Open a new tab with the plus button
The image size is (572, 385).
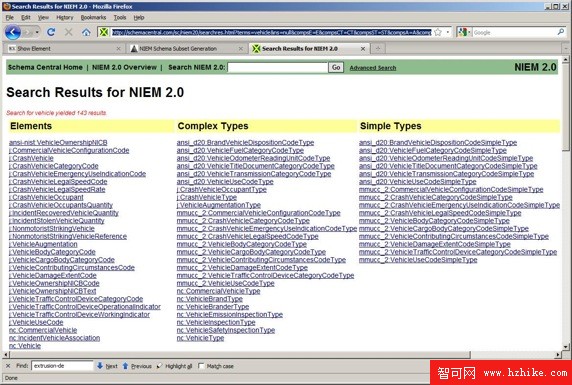point(378,49)
